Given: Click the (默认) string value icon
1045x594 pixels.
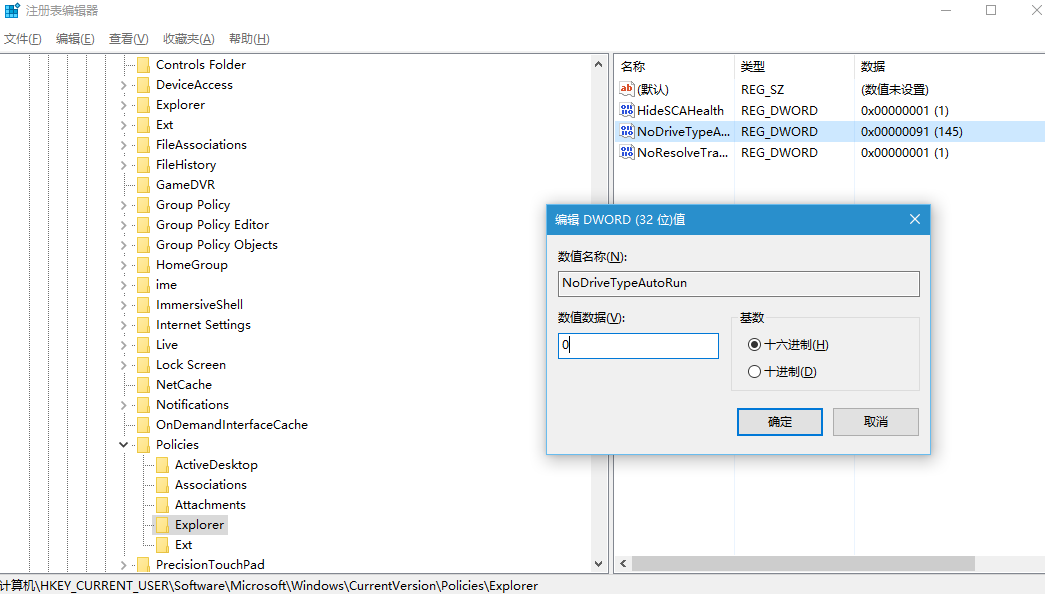Looking at the screenshot, I should click(x=627, y=90).
